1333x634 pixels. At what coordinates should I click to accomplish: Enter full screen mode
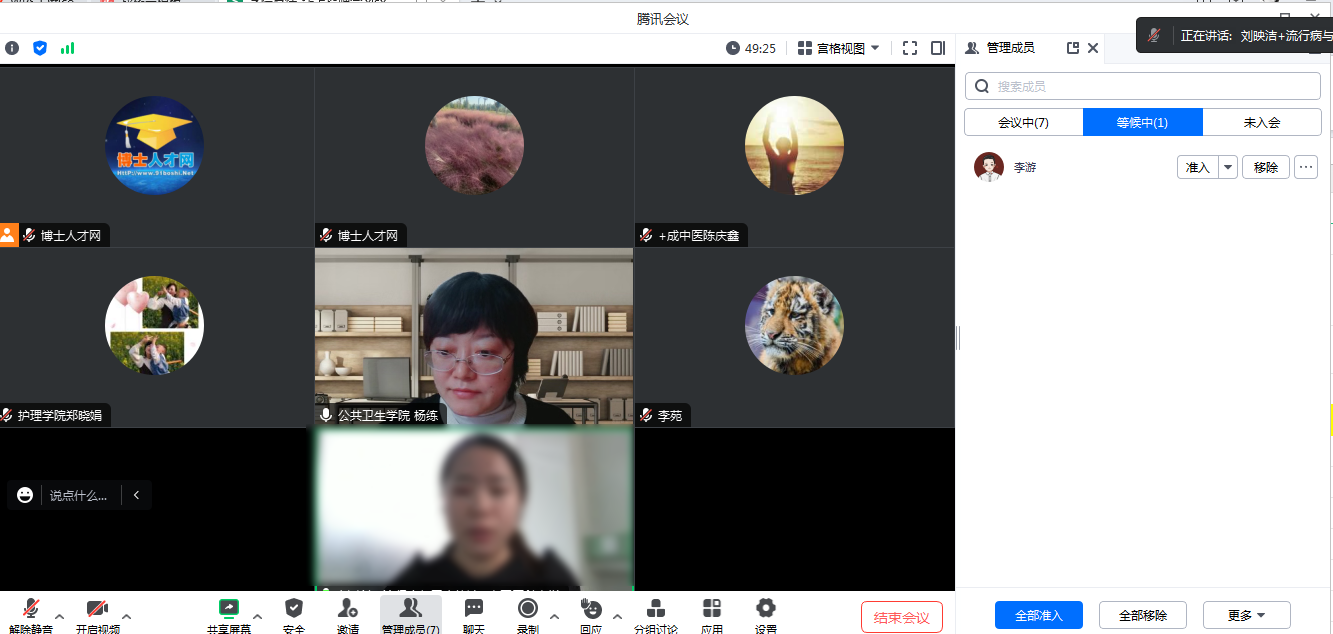click(910, 47)
